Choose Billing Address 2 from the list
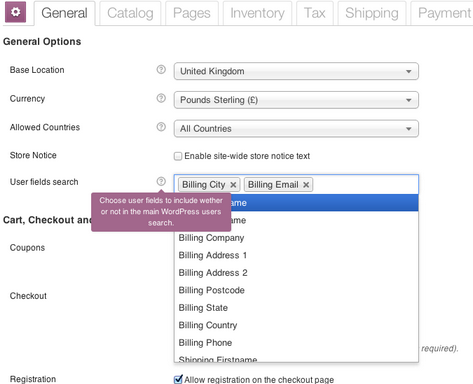The image size is (473, 384). coord(296,273)
